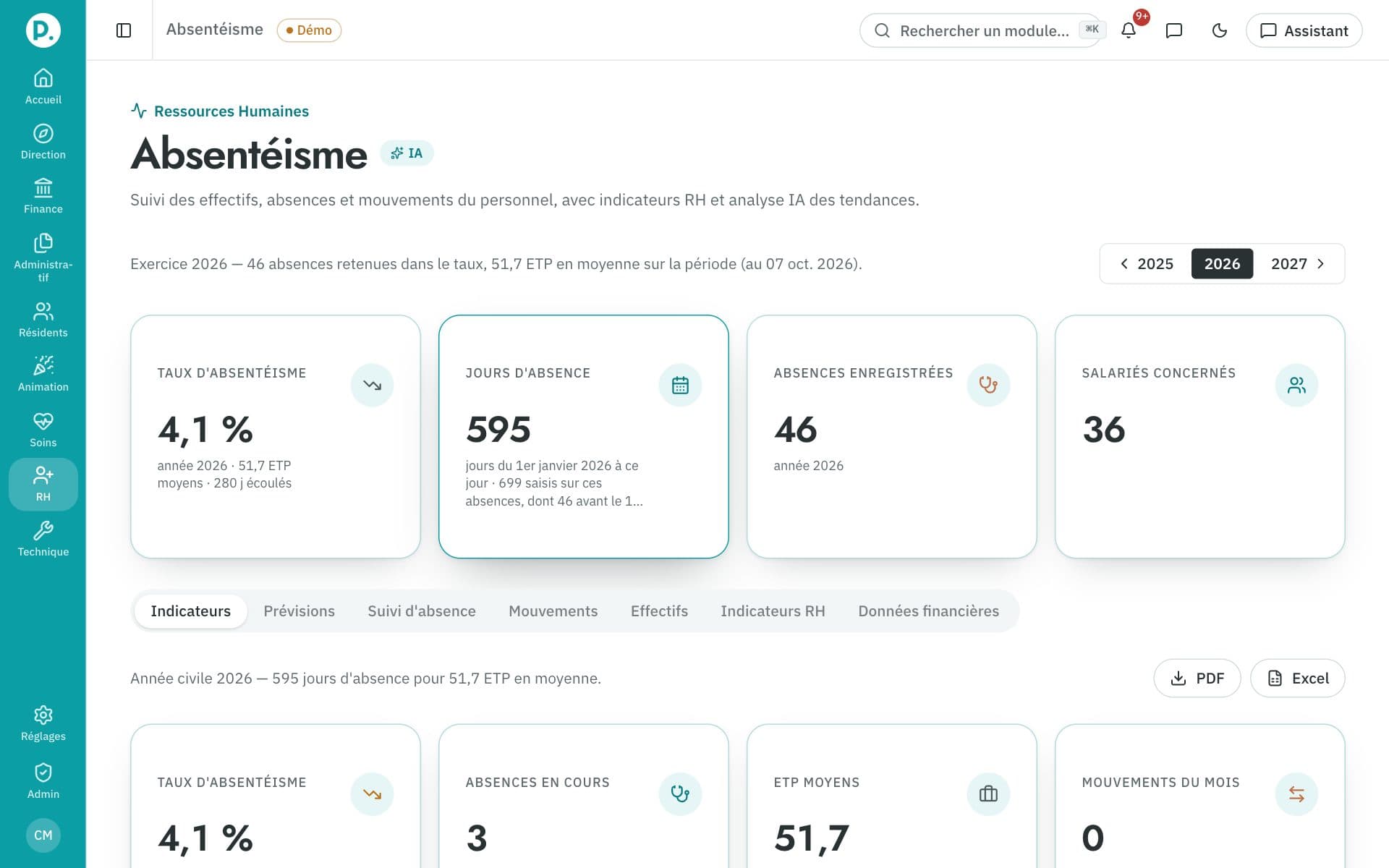Open the Animation sidebar section
Viewport: 1389px width, 868px height.
click(x=43, y=374)
